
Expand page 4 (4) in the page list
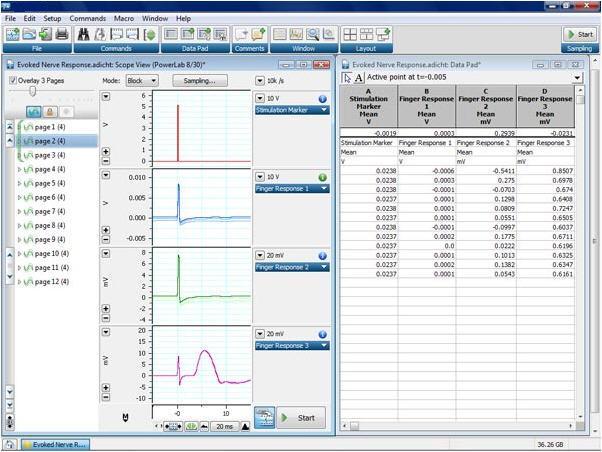[x=19, y=169]
